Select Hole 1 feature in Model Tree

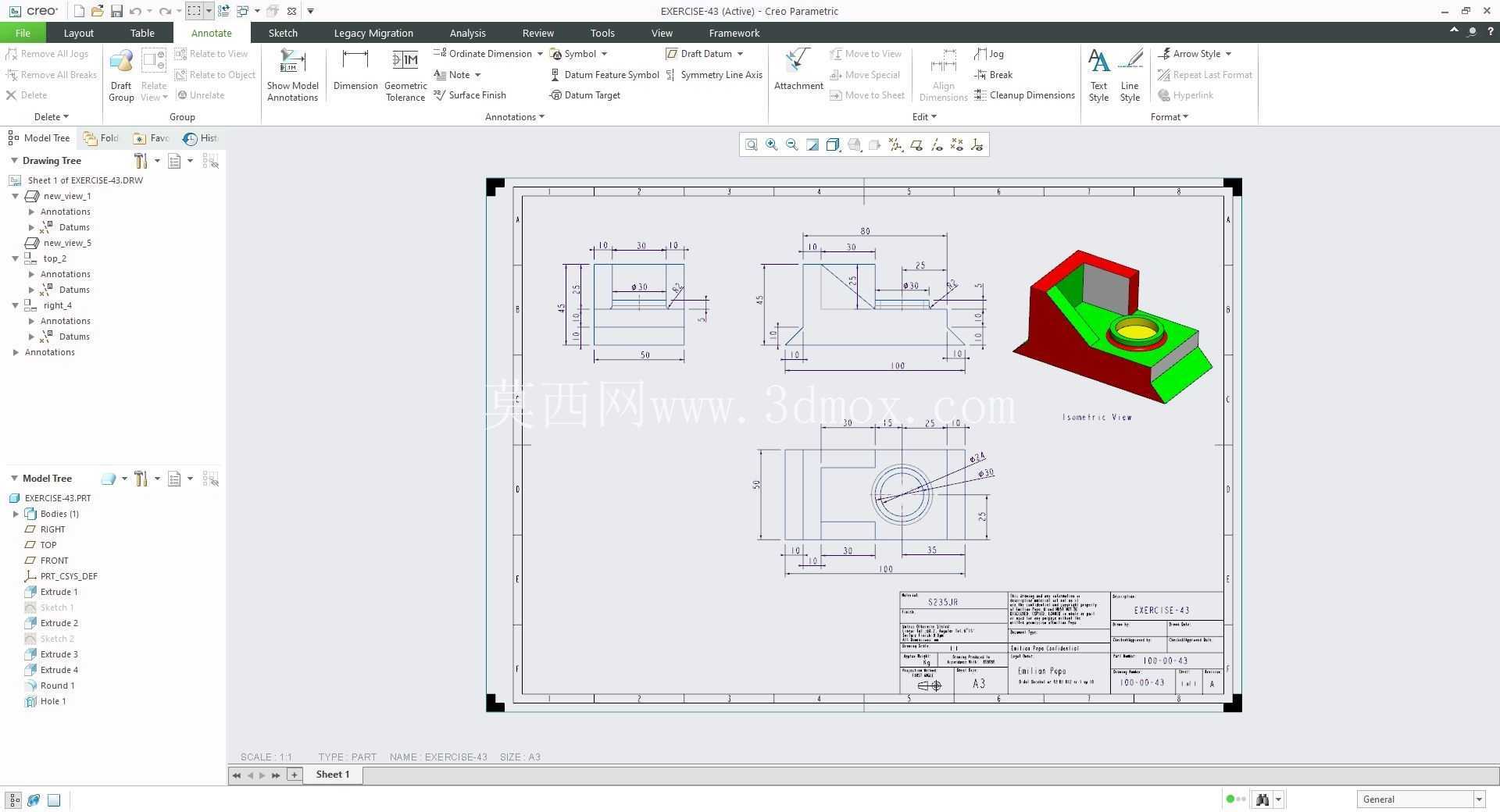pos(45,701)
